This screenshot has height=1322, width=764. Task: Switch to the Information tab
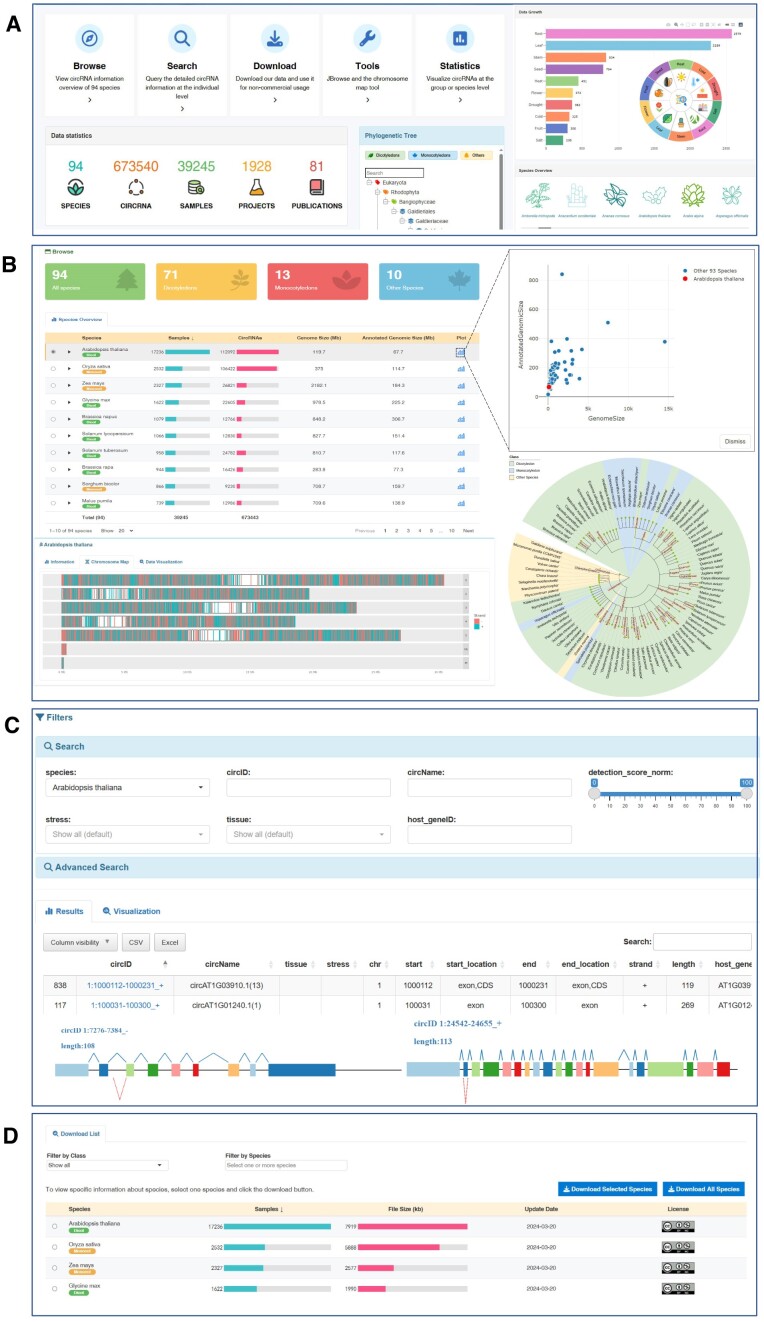(58, 562)
